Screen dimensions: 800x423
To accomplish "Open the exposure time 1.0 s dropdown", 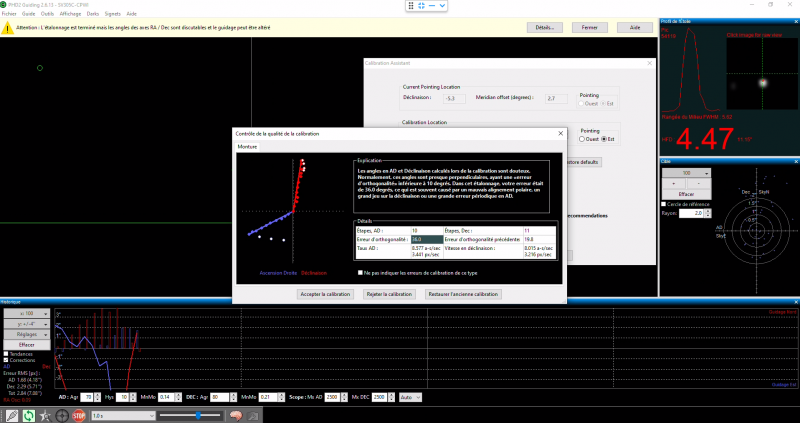I will pos(123,416).
